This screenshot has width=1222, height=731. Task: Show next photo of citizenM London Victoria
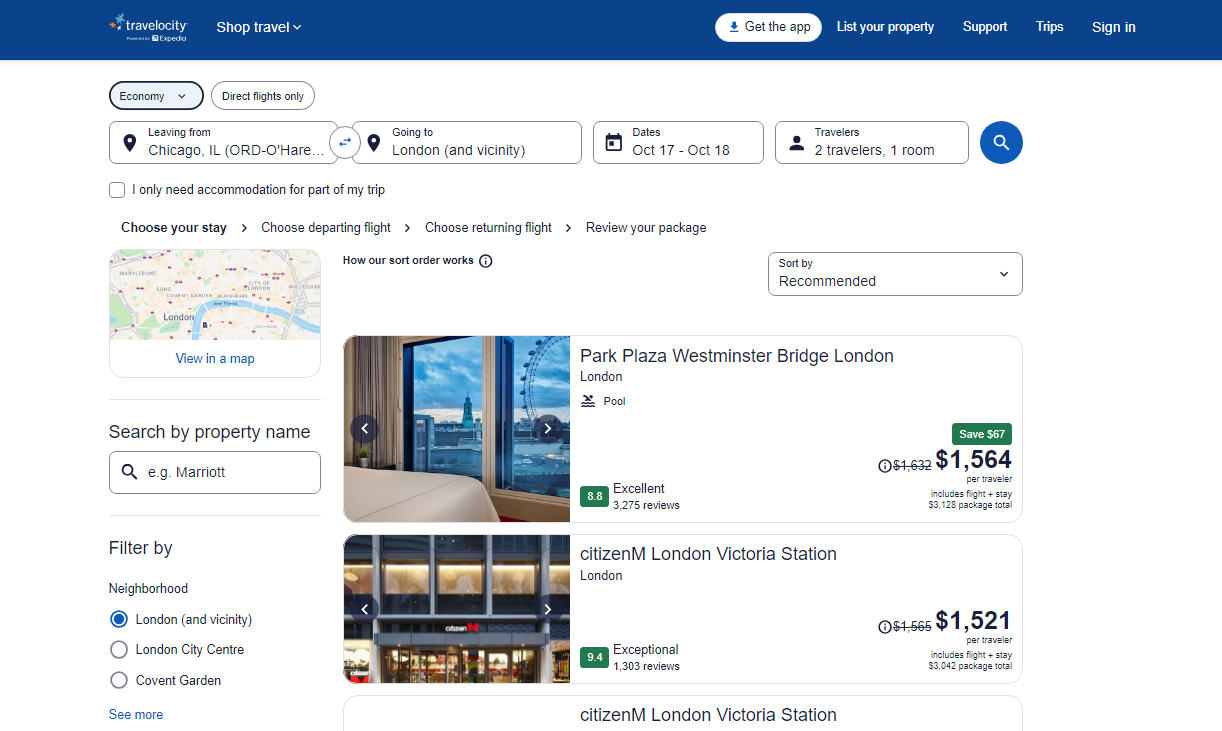pos(548,609)
